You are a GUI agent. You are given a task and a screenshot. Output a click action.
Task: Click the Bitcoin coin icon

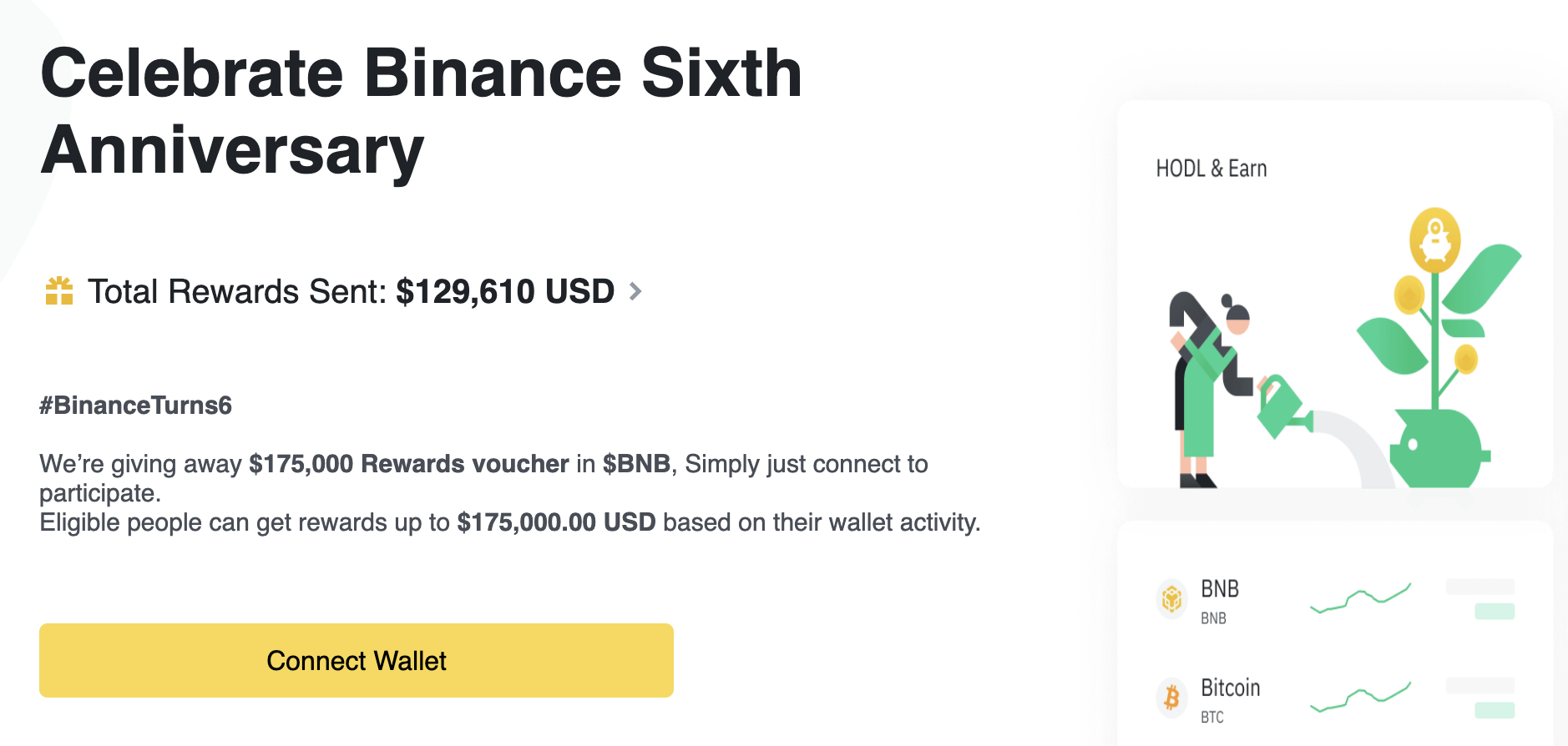click(x=1172, y=697)
